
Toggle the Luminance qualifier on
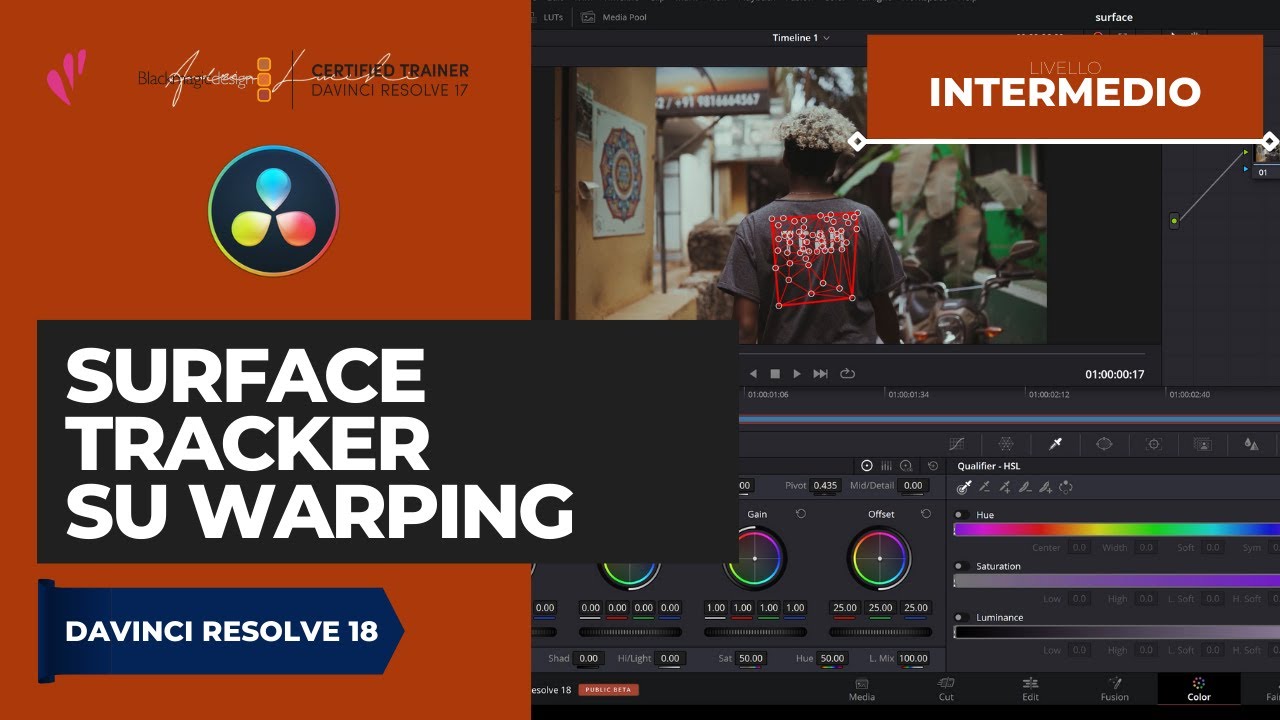point(961,617)
